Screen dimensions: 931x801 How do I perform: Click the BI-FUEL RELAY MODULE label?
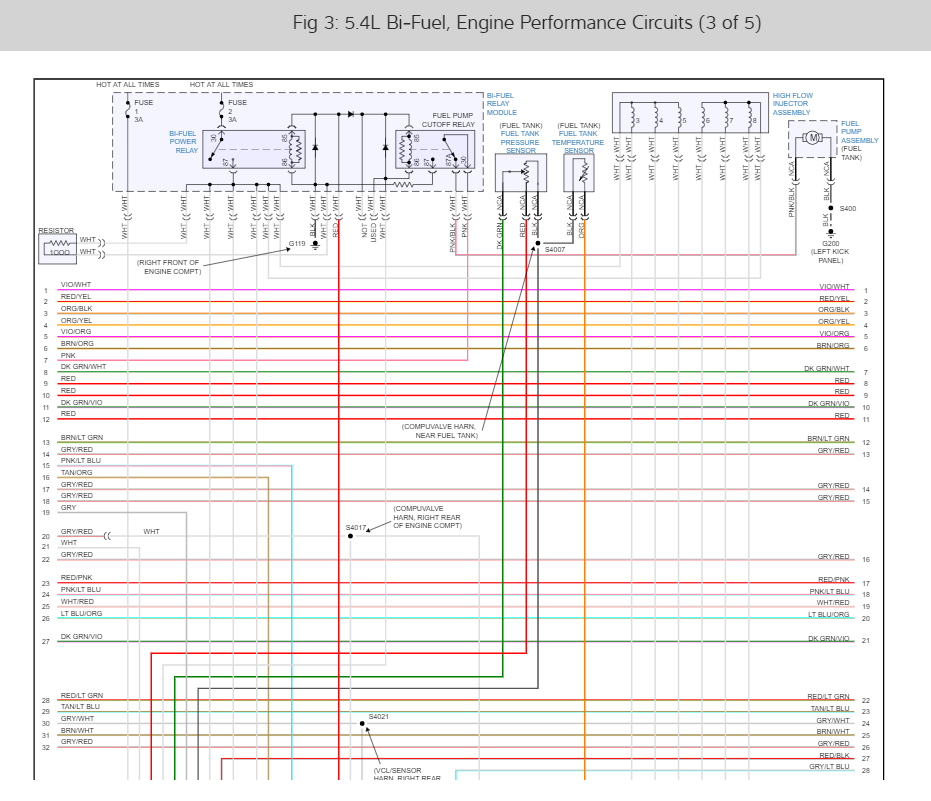[x=501, y=104]
